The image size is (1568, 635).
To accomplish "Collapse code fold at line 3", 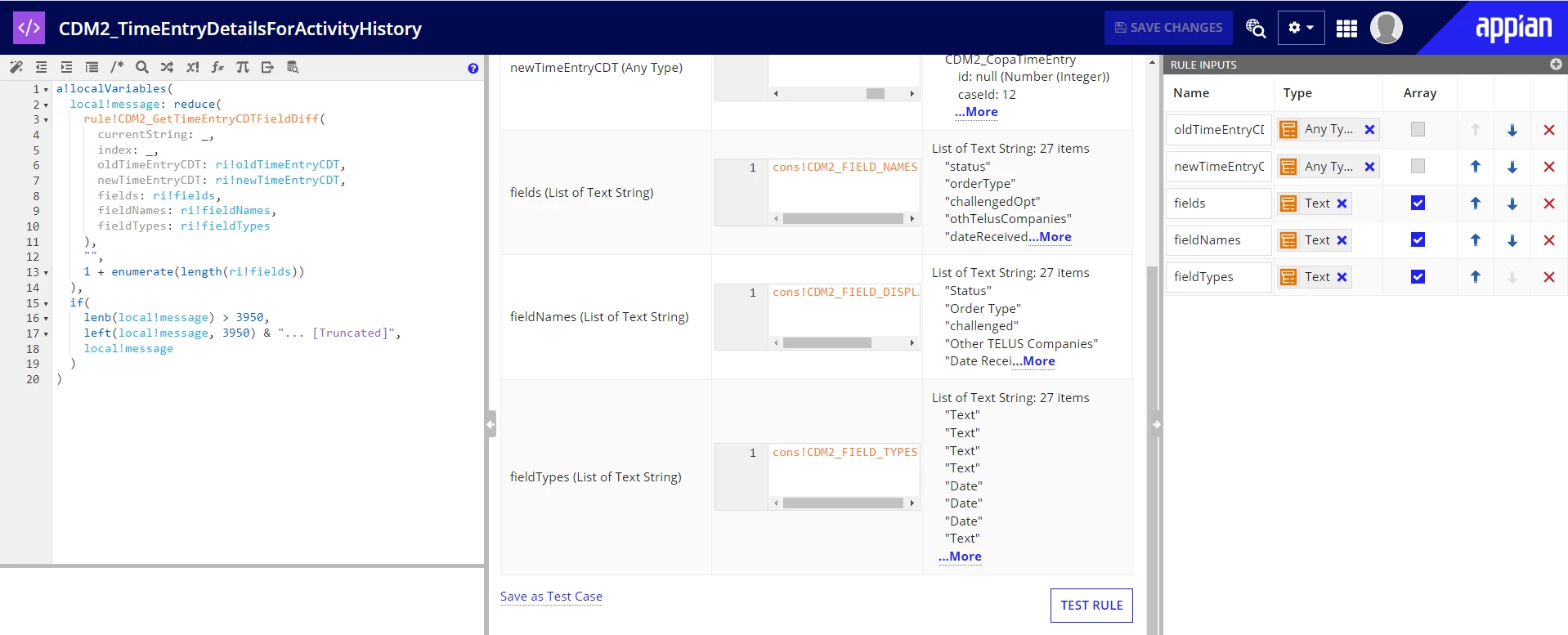I will 46,119.
